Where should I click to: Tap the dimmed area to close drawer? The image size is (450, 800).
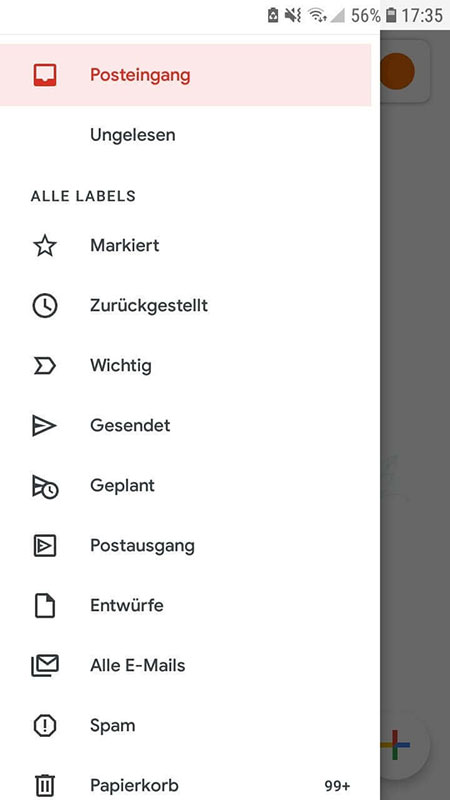(x=415, y=357)
